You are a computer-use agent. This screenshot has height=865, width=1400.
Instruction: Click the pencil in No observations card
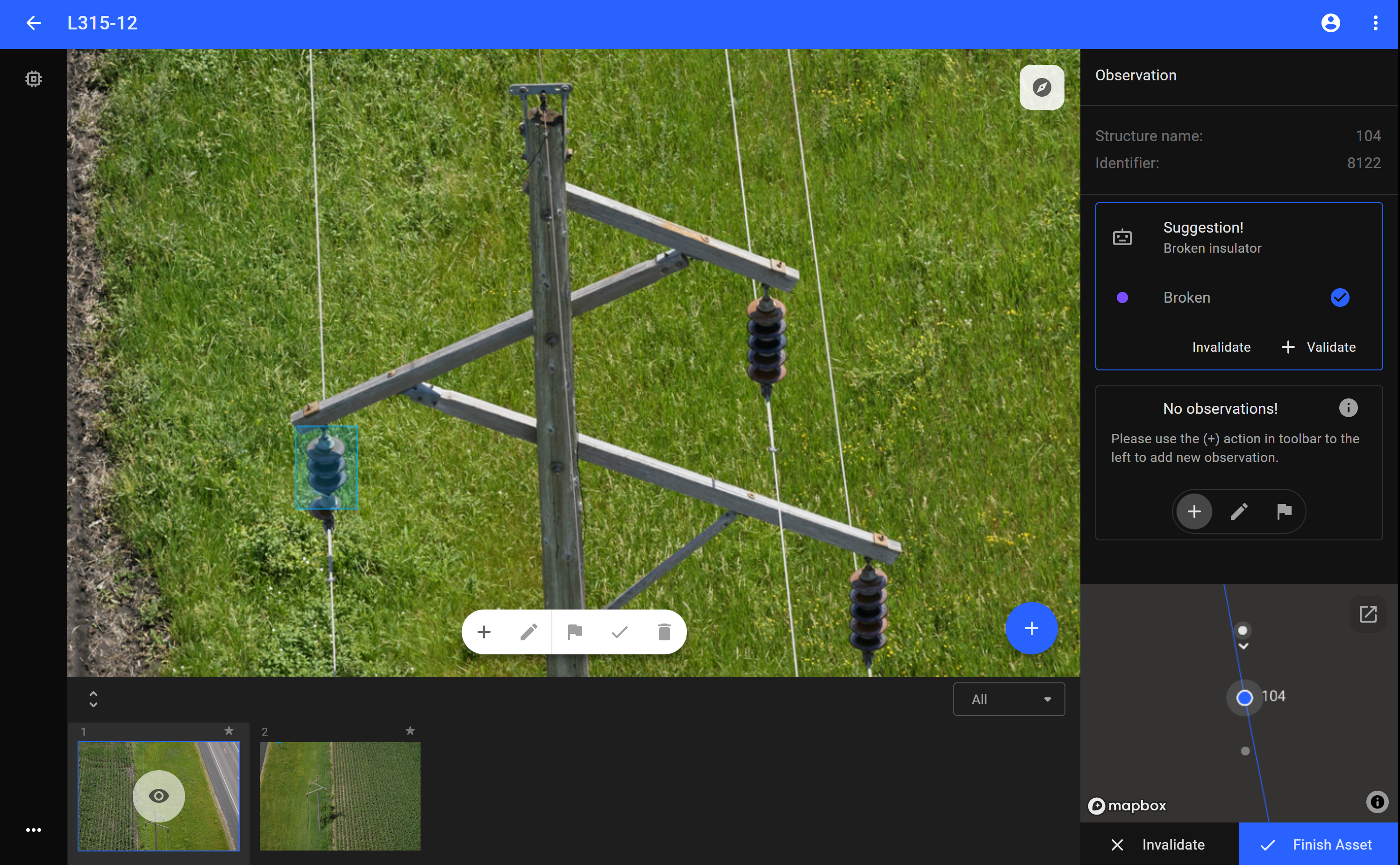tap(1239, 511)
